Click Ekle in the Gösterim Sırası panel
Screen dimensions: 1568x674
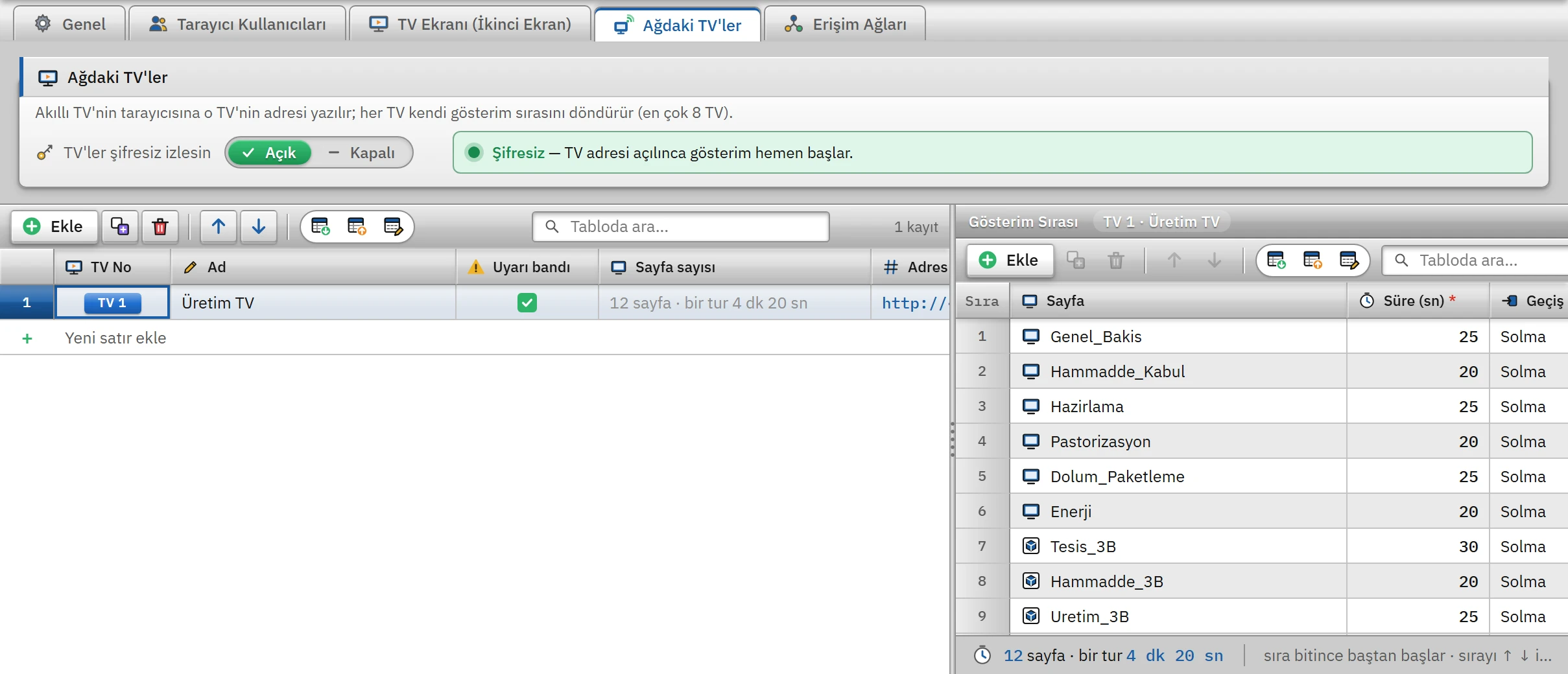coord(1010,260)
